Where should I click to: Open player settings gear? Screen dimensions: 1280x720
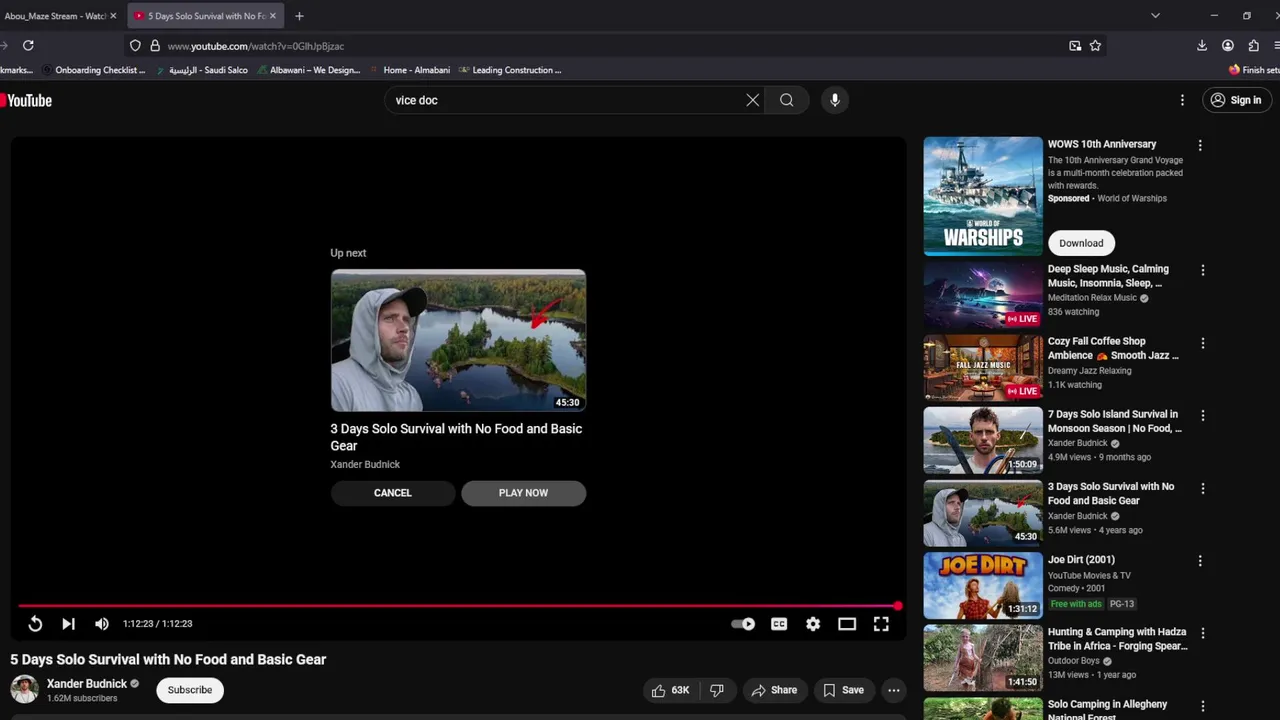(813, 624)
